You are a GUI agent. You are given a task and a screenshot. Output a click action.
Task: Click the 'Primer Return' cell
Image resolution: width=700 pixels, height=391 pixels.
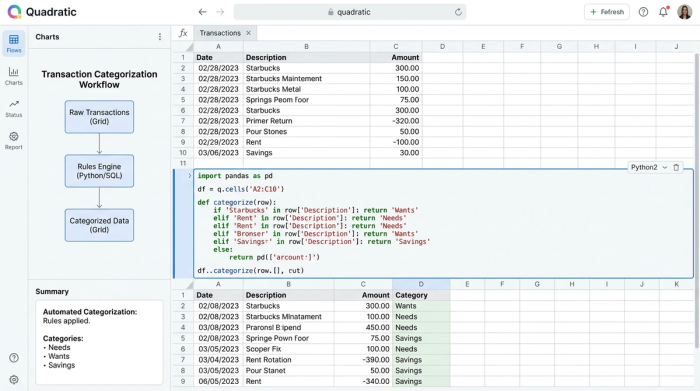306,121
